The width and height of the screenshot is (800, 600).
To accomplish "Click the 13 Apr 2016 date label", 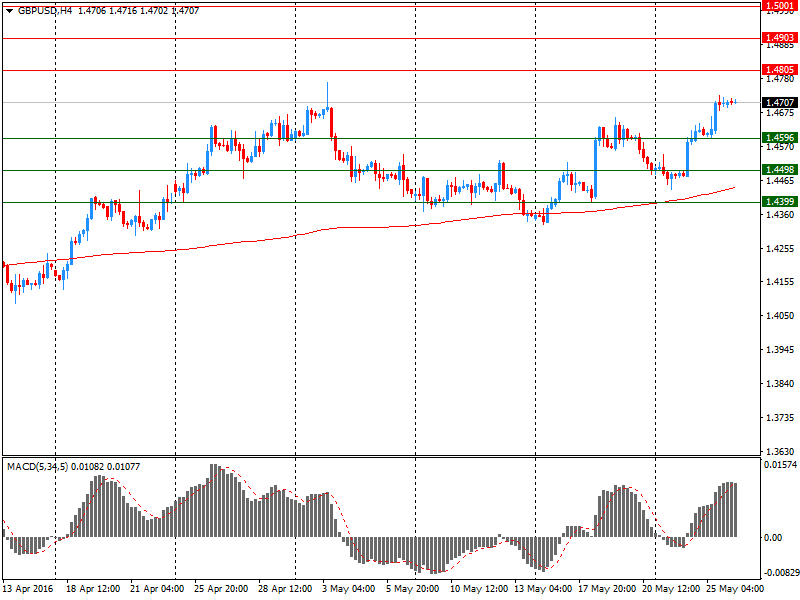I will [x=28, y=589].
